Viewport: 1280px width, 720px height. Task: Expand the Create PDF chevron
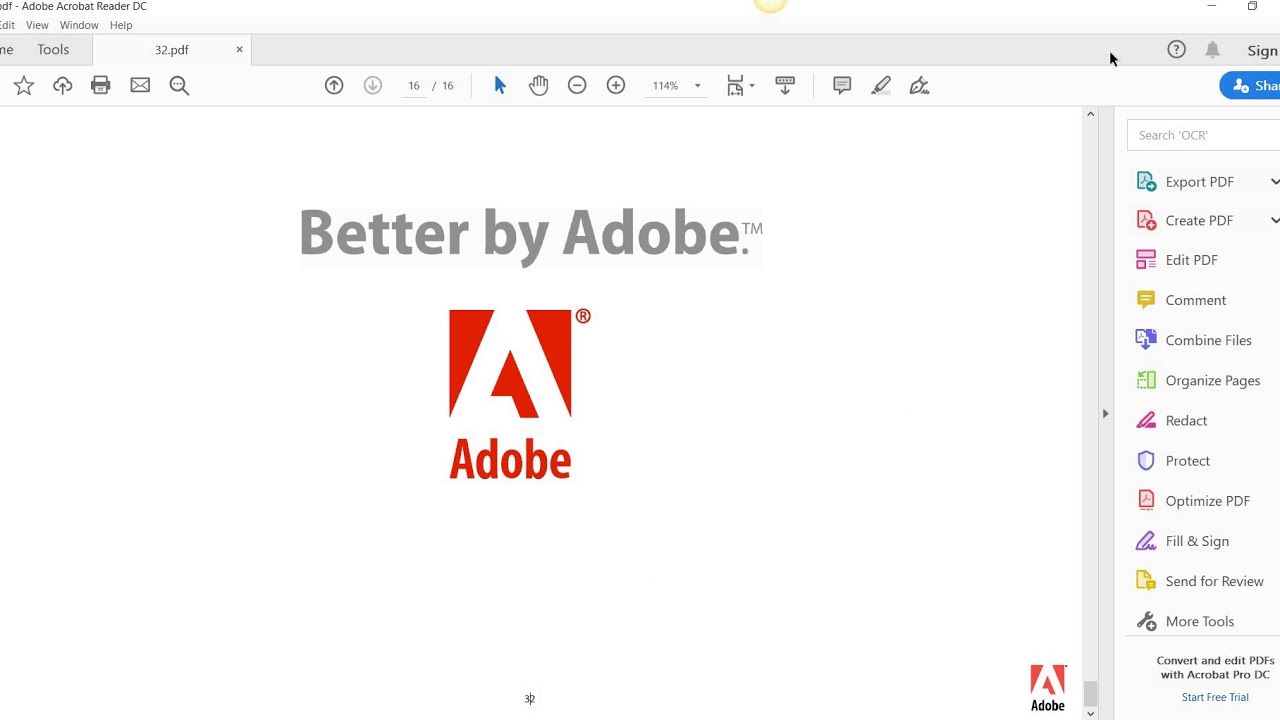tap(1274, 221)
